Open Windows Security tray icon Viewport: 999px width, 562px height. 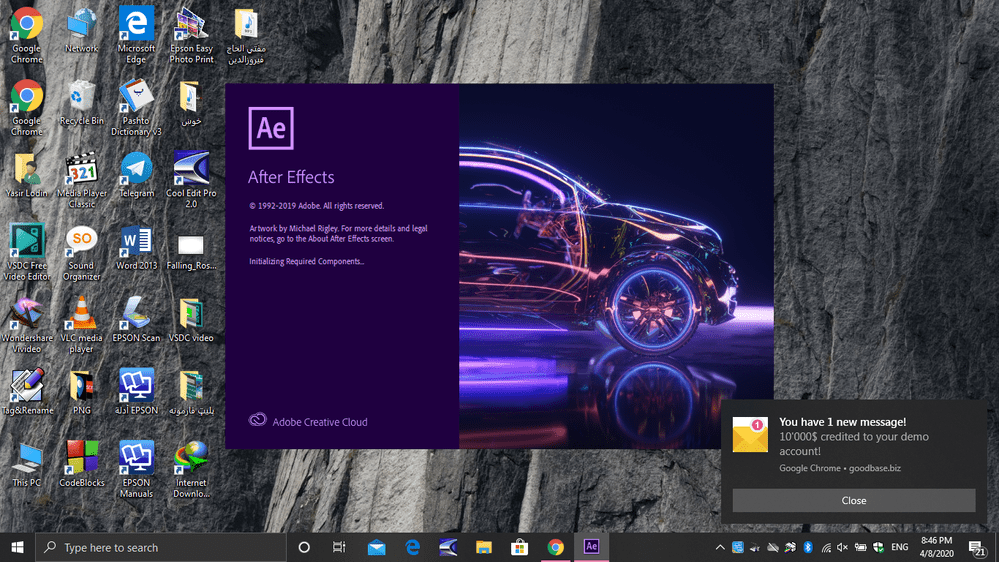coord(878,547)
